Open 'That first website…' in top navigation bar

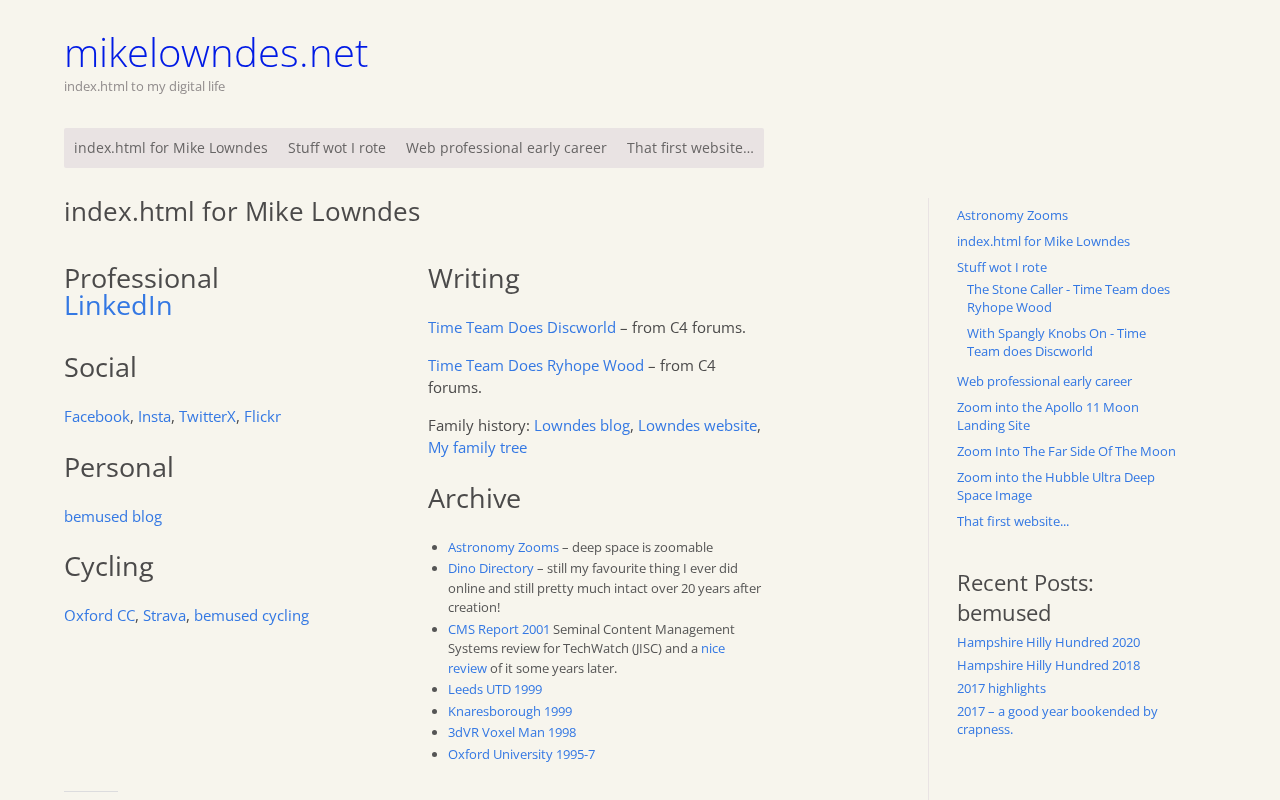coord(690,148)
